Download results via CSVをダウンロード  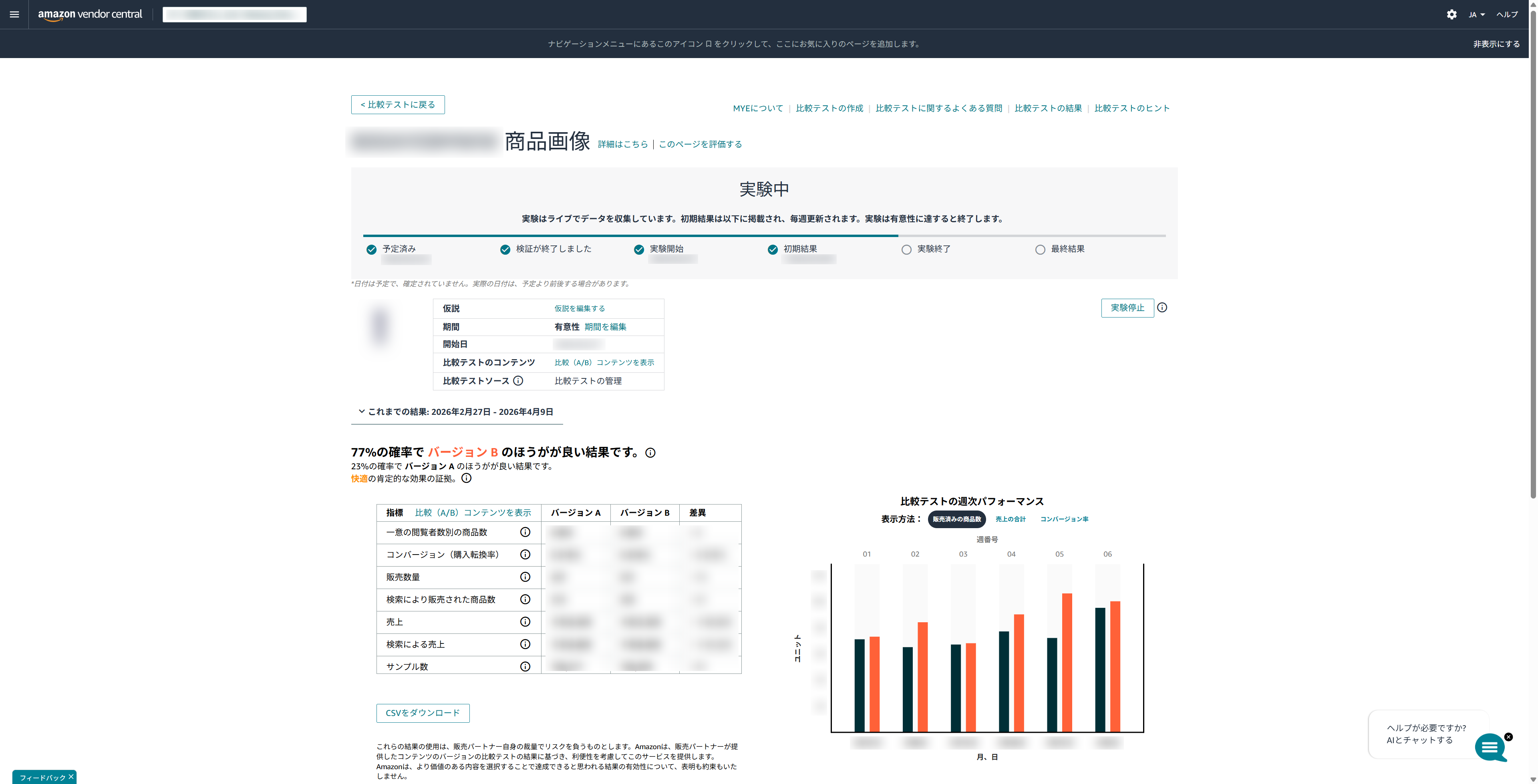(x=423, y=713)
